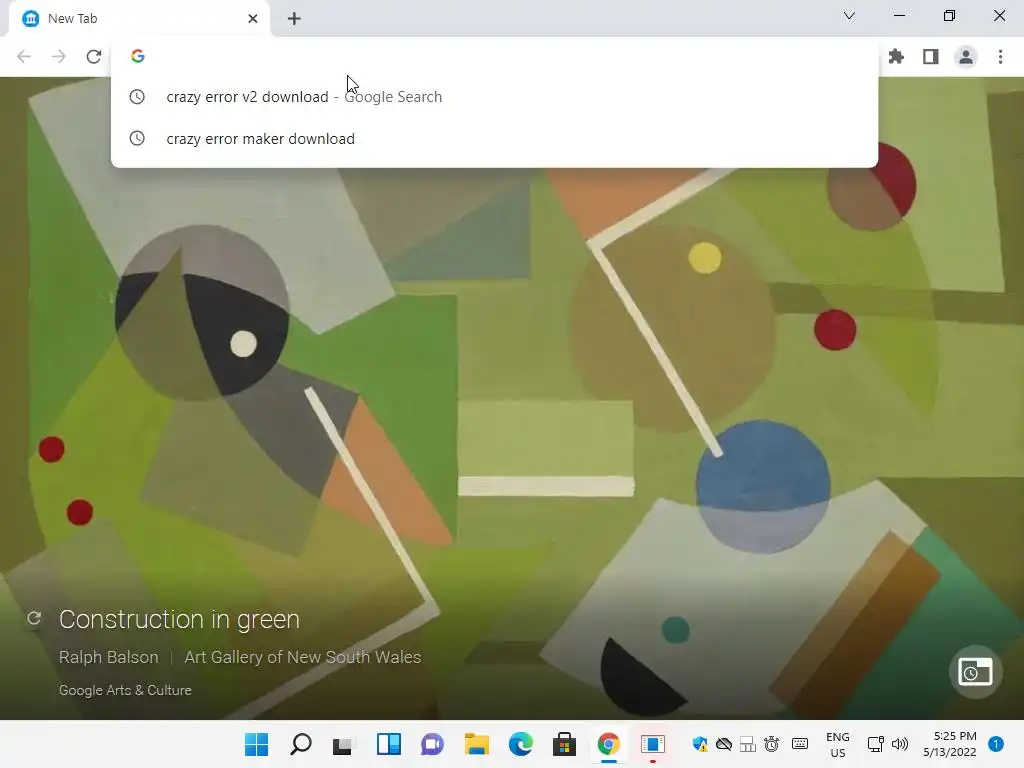Screen dimensions: 1024x768
Task: Open the Construction in green artwork link
Action: point(179,619)
